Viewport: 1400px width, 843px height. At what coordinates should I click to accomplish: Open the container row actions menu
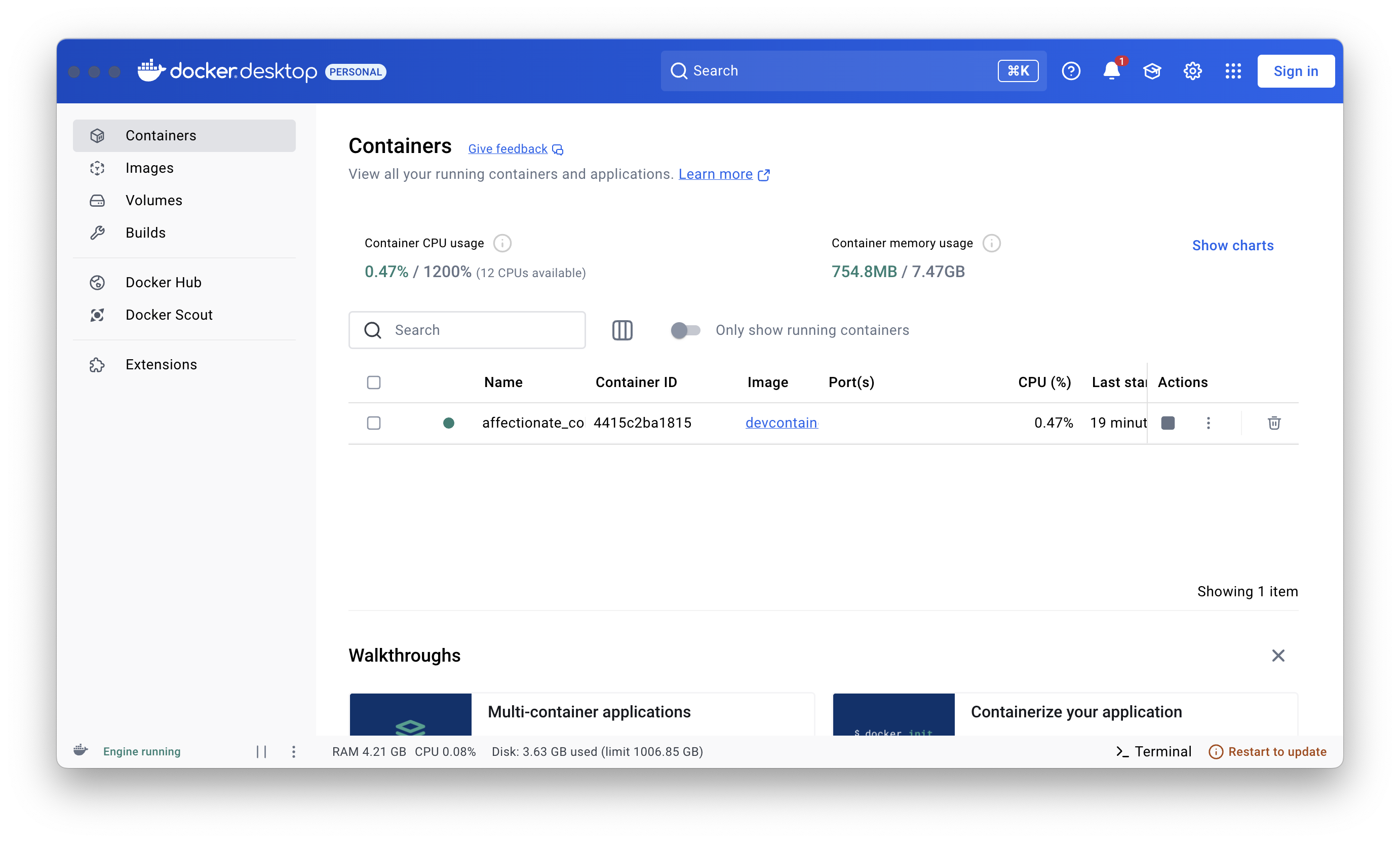1209,423
